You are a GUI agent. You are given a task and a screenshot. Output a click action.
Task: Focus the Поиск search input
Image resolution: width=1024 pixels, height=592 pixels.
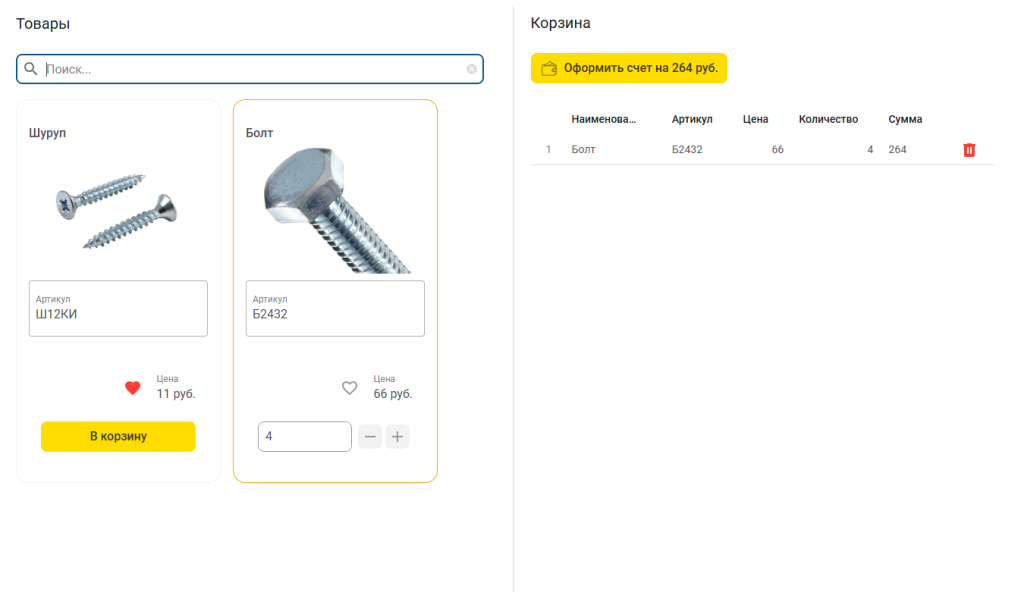(249, 69)
